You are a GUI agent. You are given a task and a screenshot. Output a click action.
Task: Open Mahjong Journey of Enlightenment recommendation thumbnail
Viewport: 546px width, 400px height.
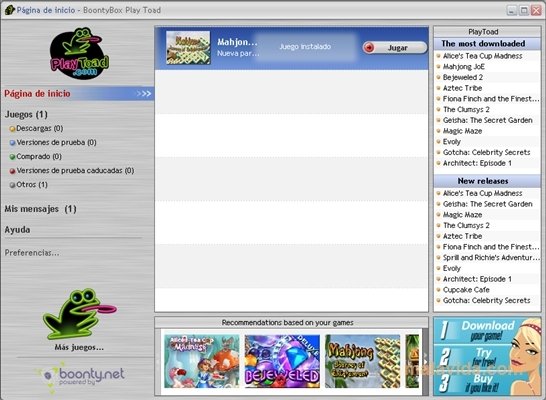(362, 361)
